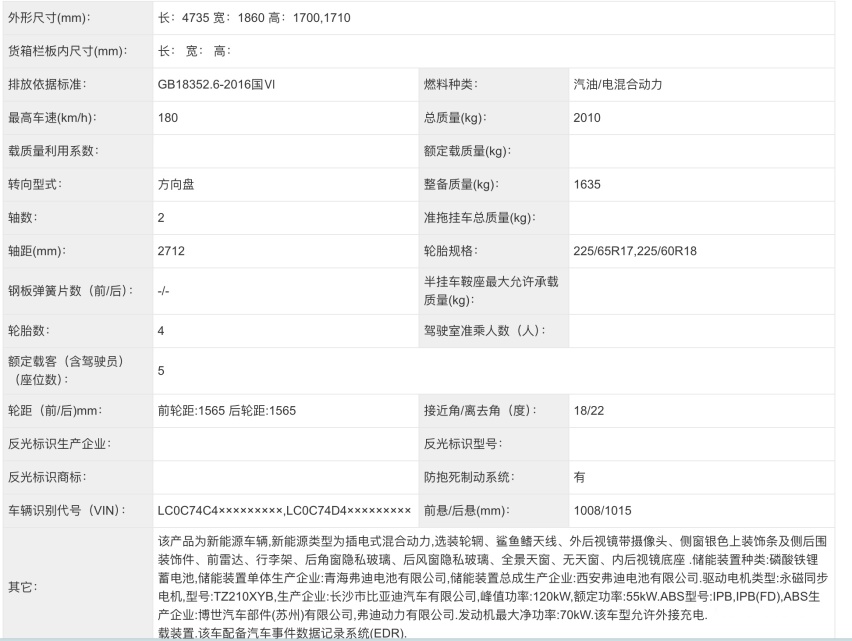The height and width of the screenshot is (641, 852).
Task: Click the 防抱死制动系统 label
Action: 469,477
